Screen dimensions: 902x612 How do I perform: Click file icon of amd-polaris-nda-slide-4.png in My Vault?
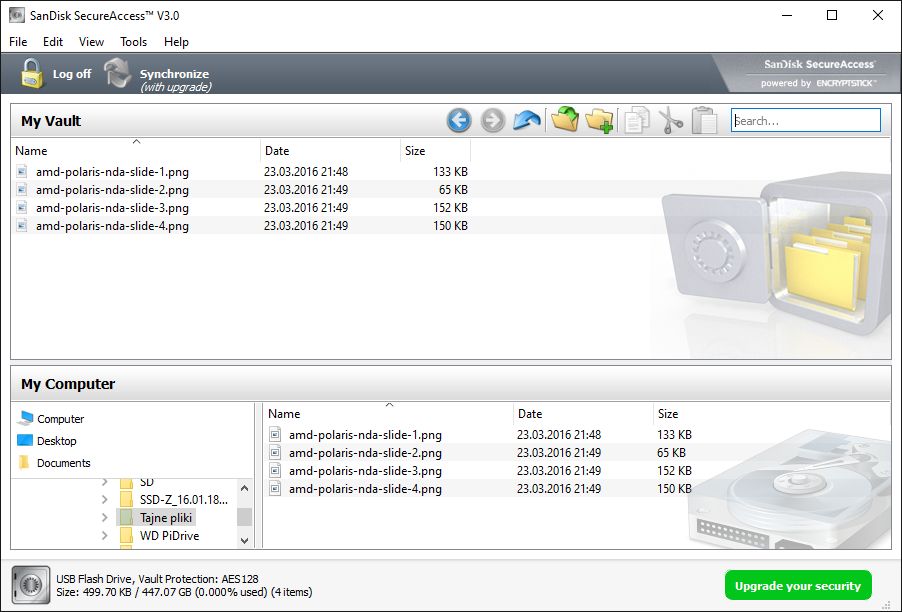[x=22, y=225]
